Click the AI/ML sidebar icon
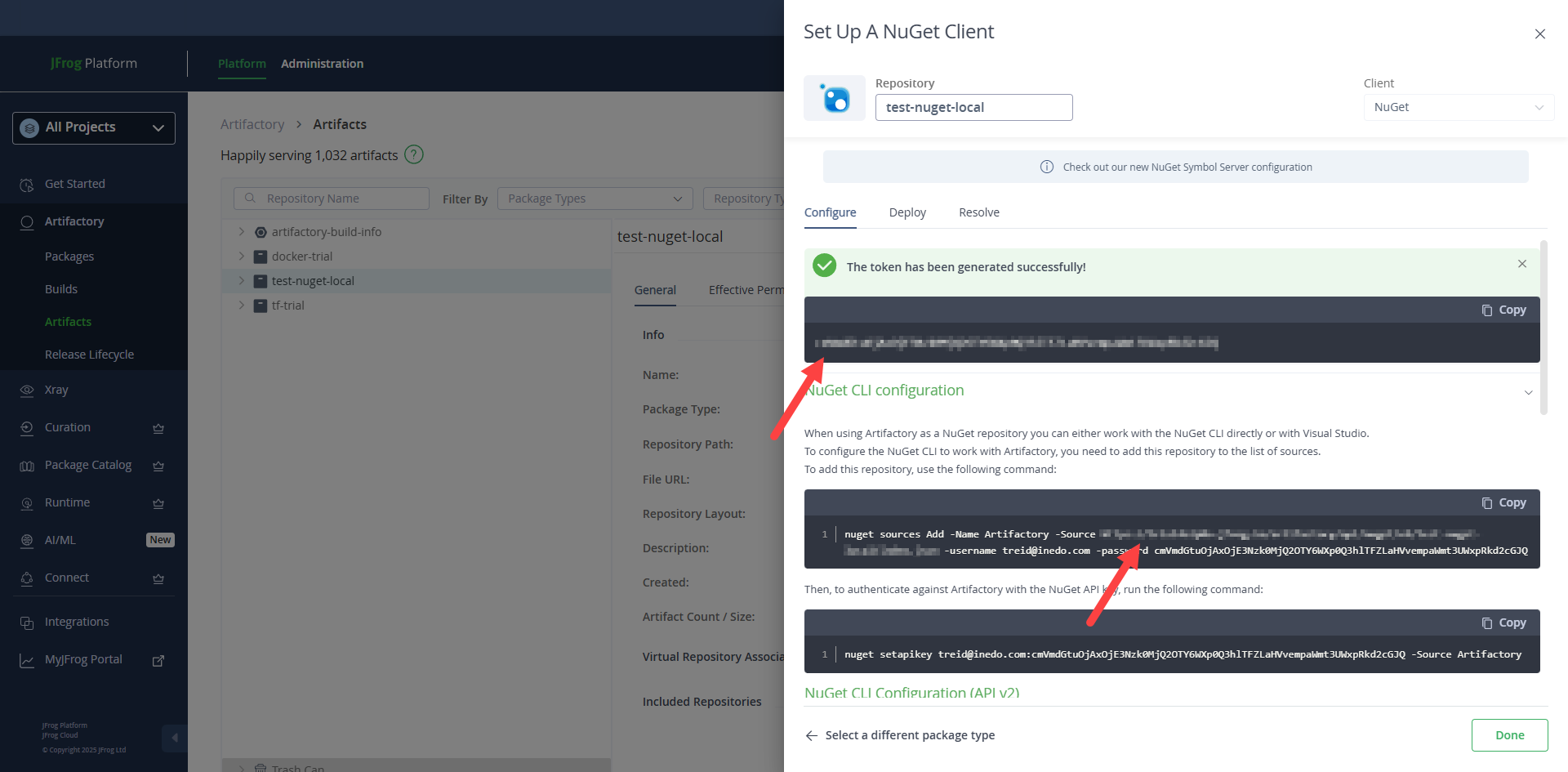Image resolution: width=1568 pixels, height=772 pixels. [27, 541]
